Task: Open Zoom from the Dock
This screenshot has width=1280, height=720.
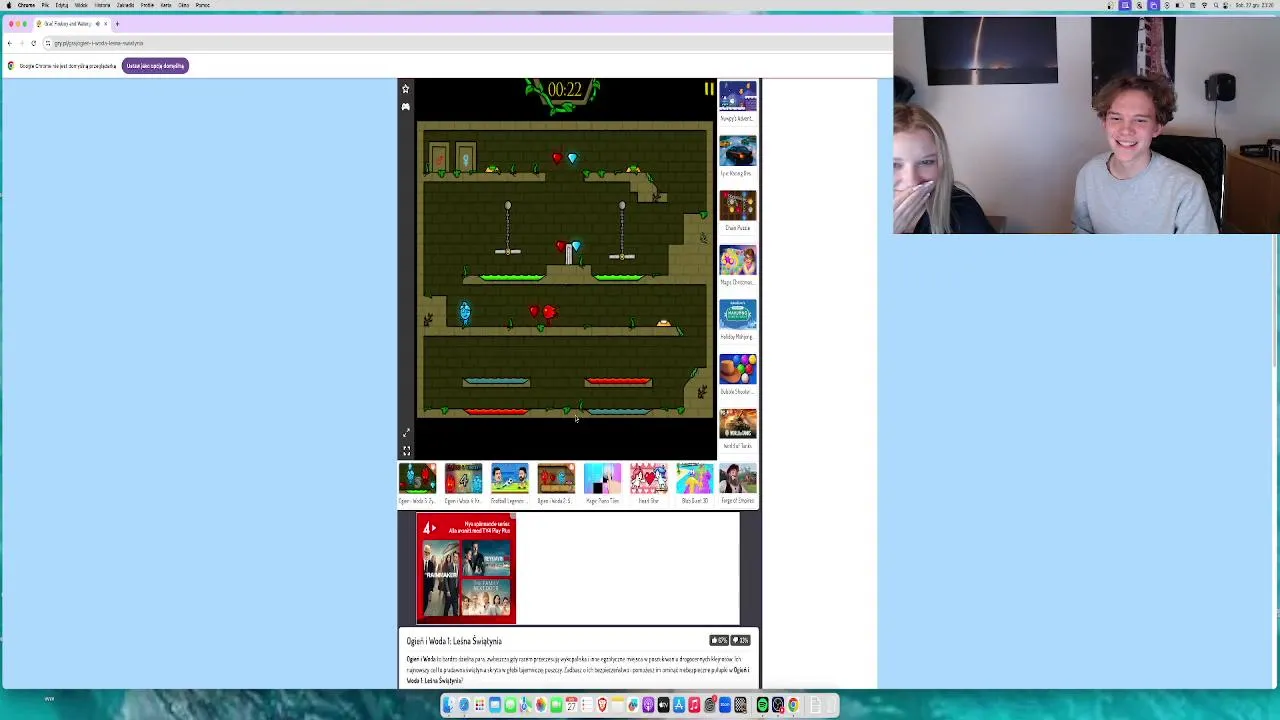Action: [x=725, y=706]
